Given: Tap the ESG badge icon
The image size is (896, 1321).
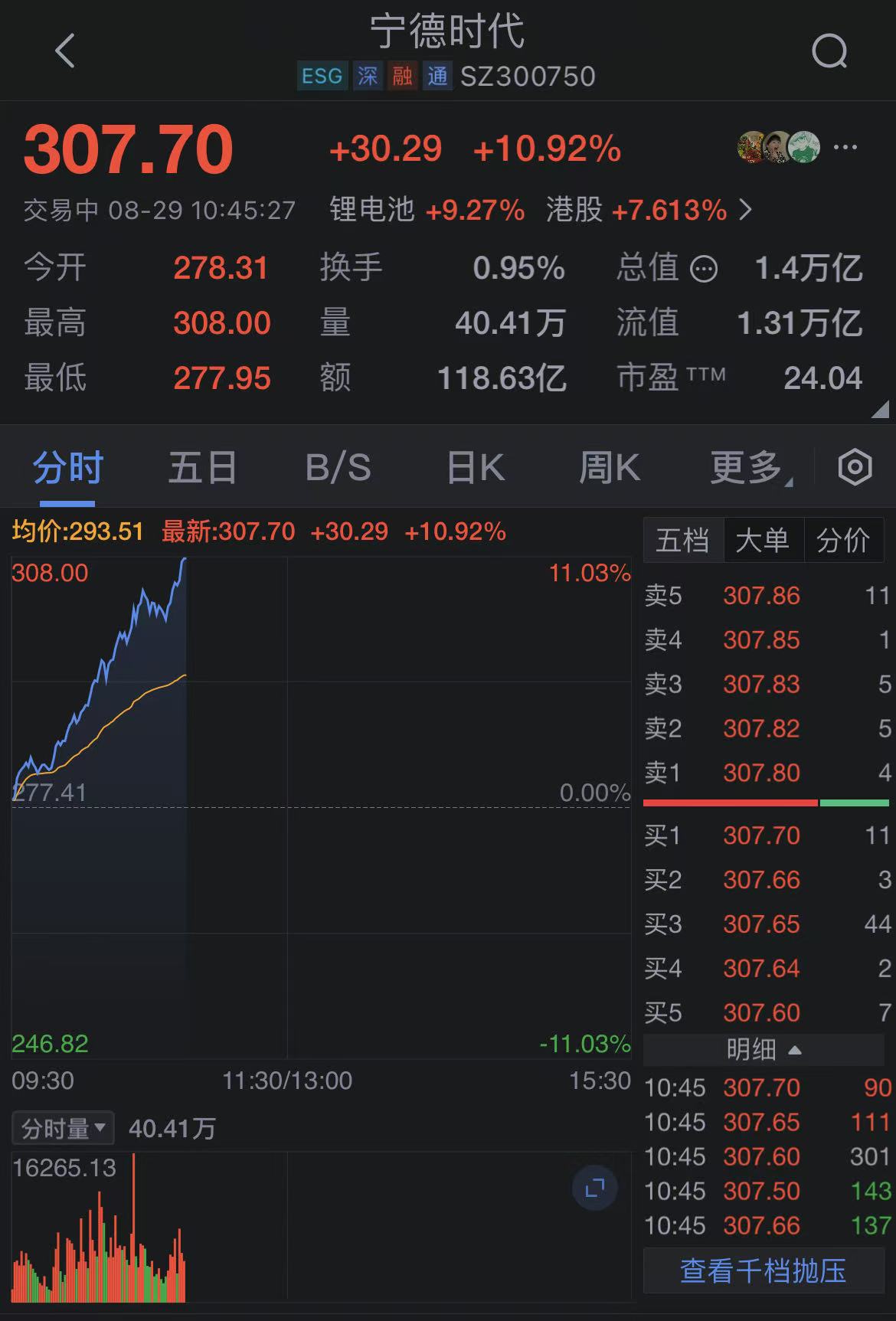Looking at the screenshot, I should point(322,76).
